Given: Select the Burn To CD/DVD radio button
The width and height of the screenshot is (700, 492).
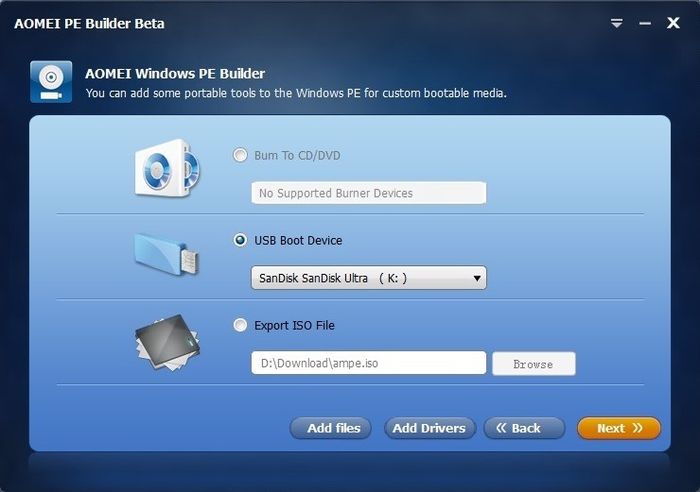Looking at the screenshot, I should (240, 156).
